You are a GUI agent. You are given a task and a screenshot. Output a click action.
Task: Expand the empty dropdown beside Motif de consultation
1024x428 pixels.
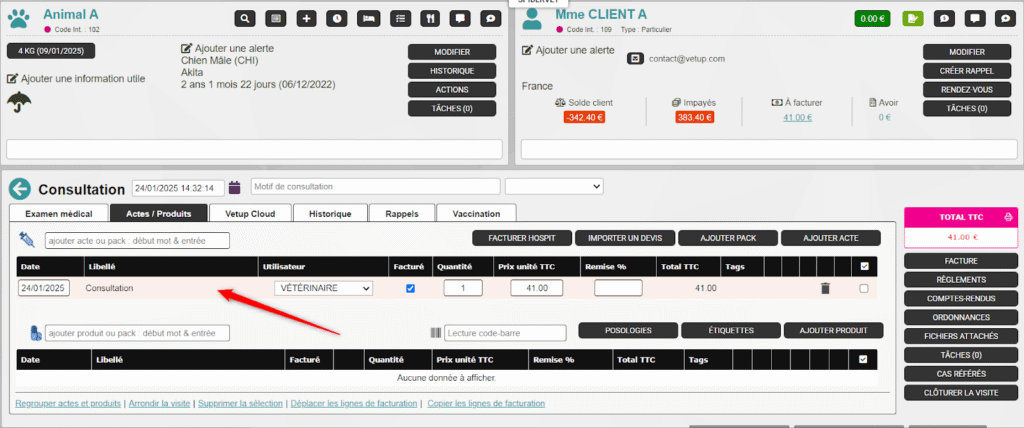click(x=555, y=186)
